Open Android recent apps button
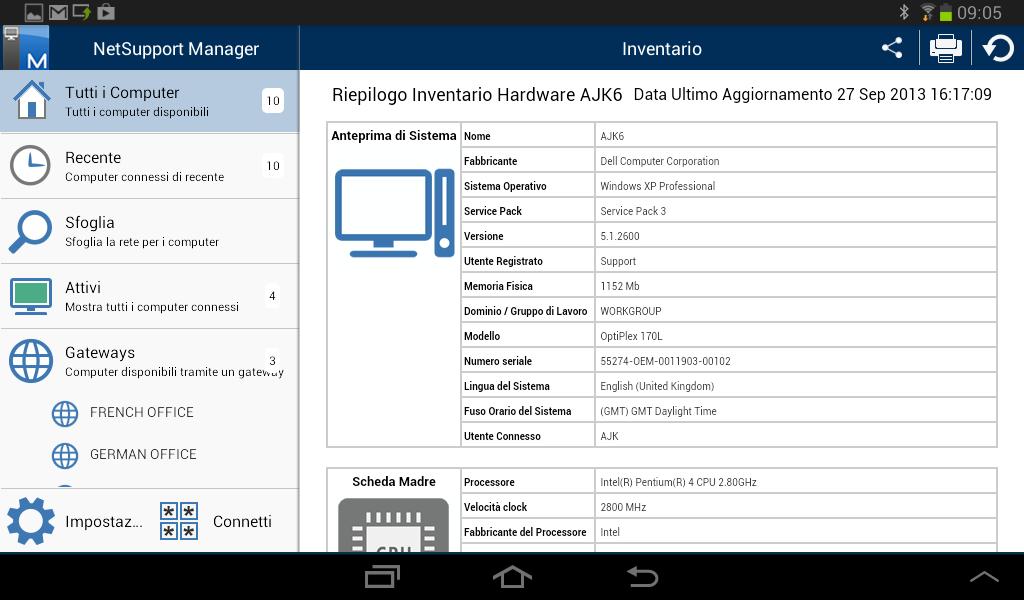1024x600 pixels. (382, 577)
